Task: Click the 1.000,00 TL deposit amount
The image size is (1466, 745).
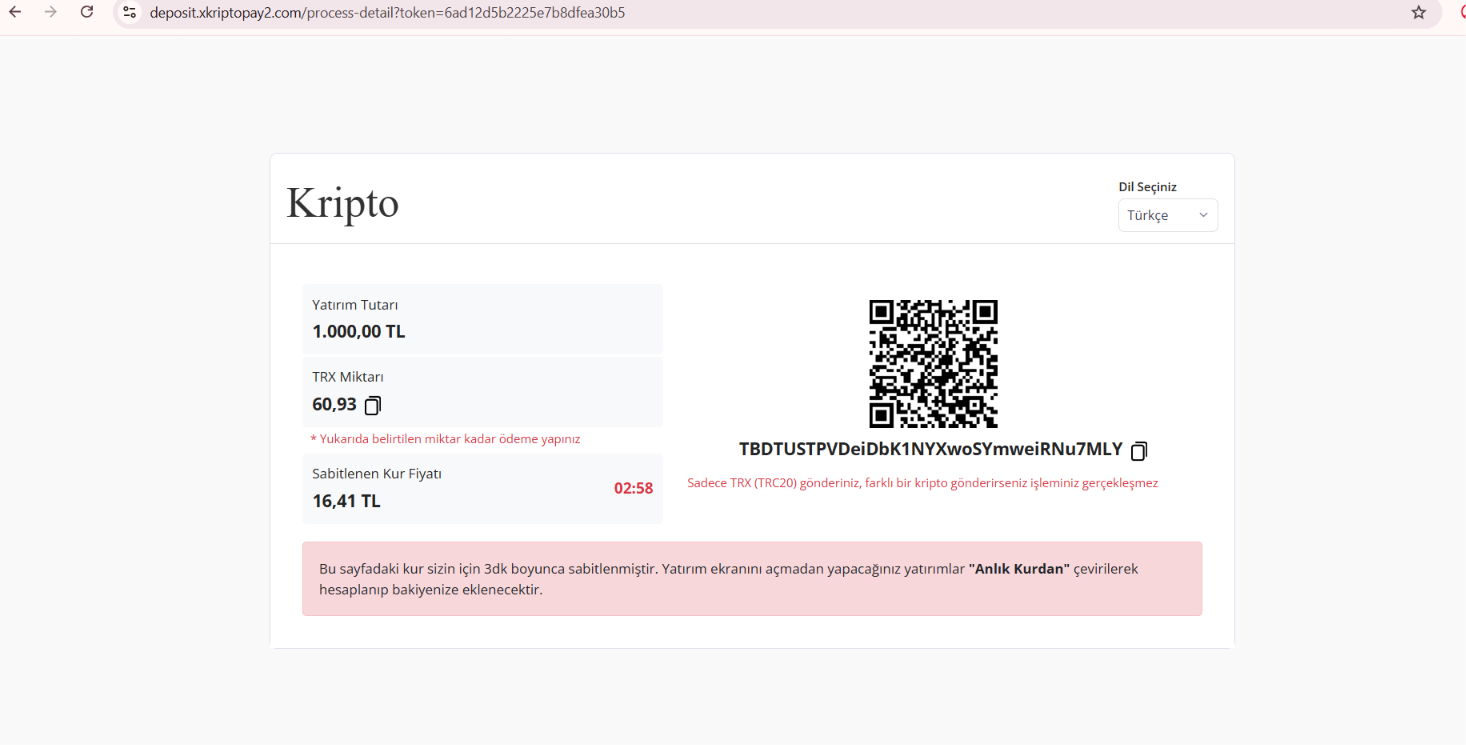Action: click(359, 331)
